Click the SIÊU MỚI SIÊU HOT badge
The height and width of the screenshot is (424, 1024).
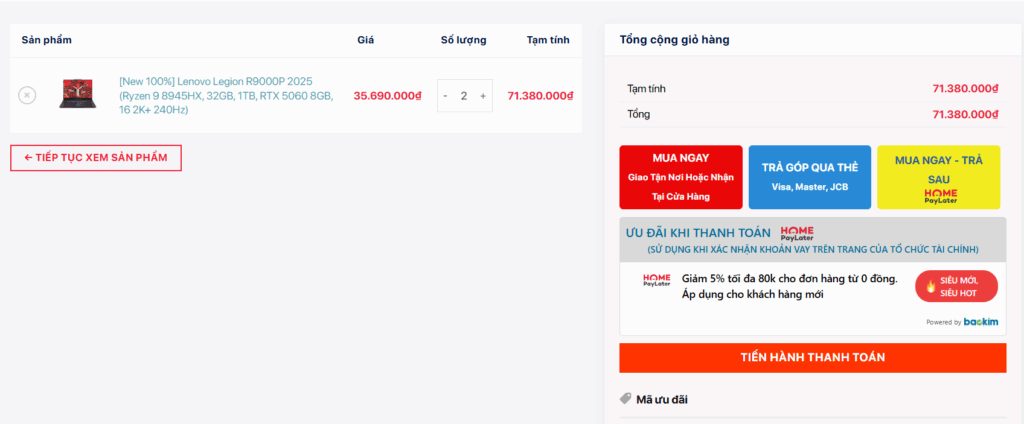956,286
